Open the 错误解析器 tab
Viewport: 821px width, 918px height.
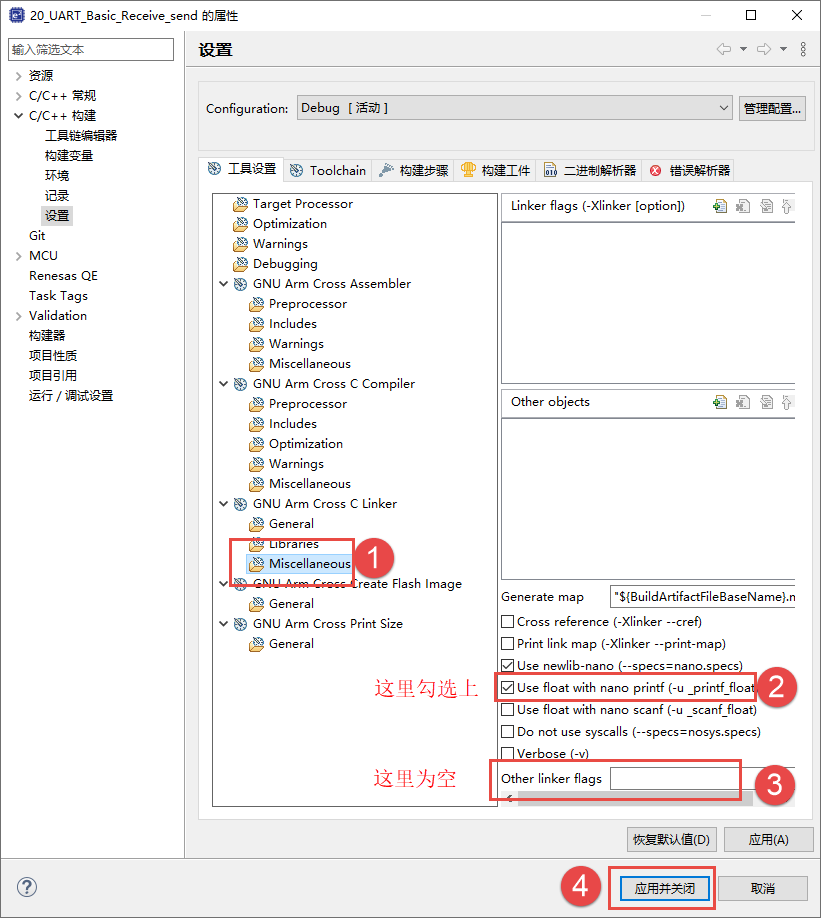coord(690,170)
